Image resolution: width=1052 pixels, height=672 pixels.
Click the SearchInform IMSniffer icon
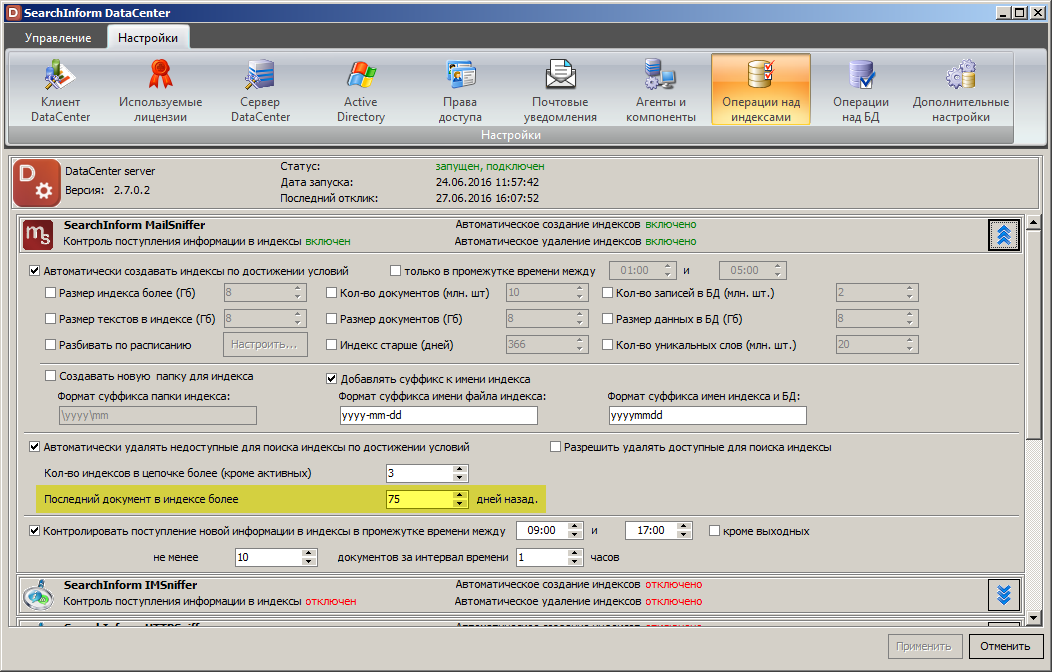(x=37, y=595)
